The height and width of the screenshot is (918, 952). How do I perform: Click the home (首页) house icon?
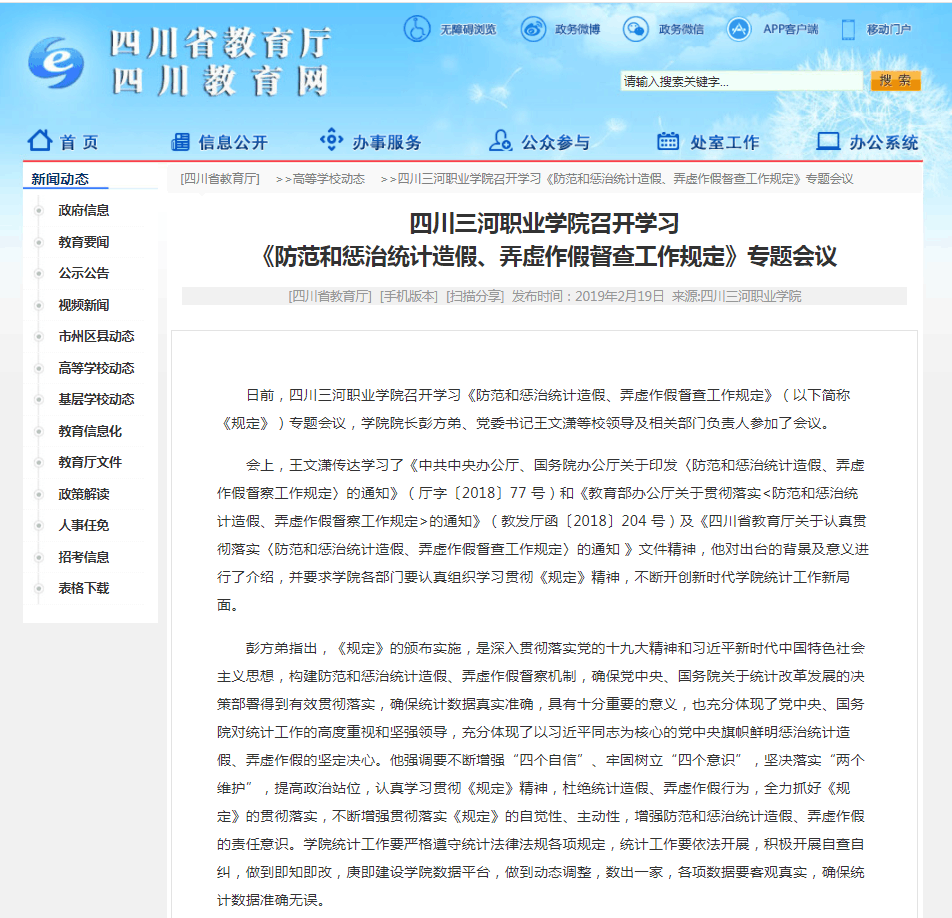click(40, 140)
